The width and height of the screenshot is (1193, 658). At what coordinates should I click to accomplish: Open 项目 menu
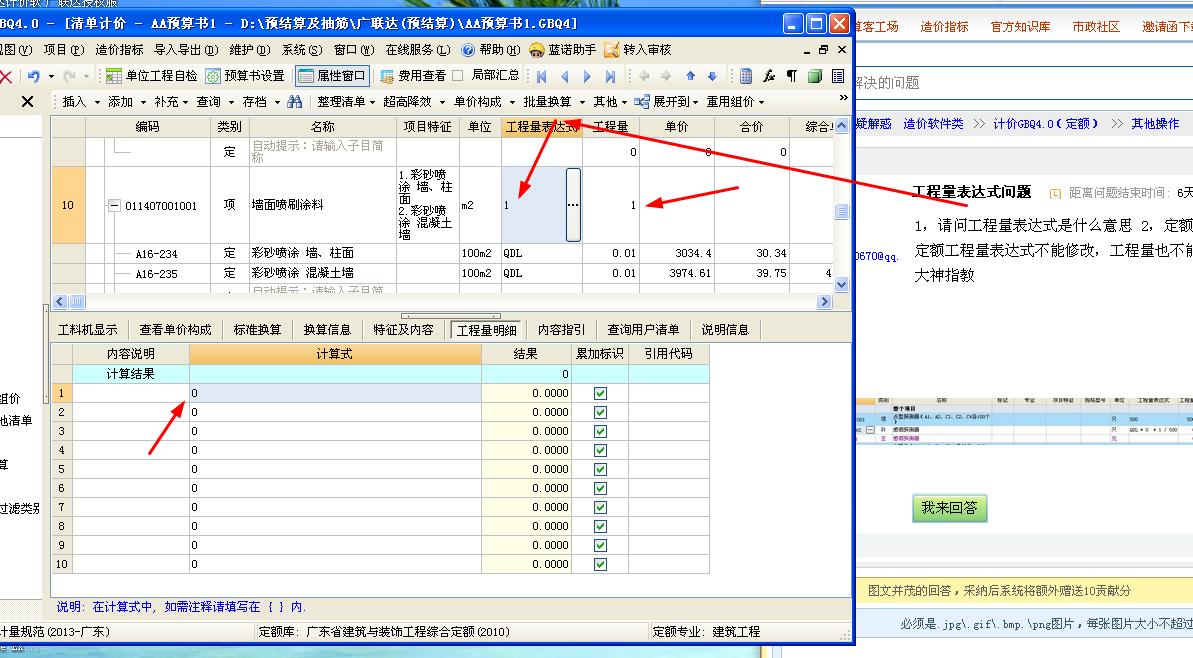coord(63,49)
